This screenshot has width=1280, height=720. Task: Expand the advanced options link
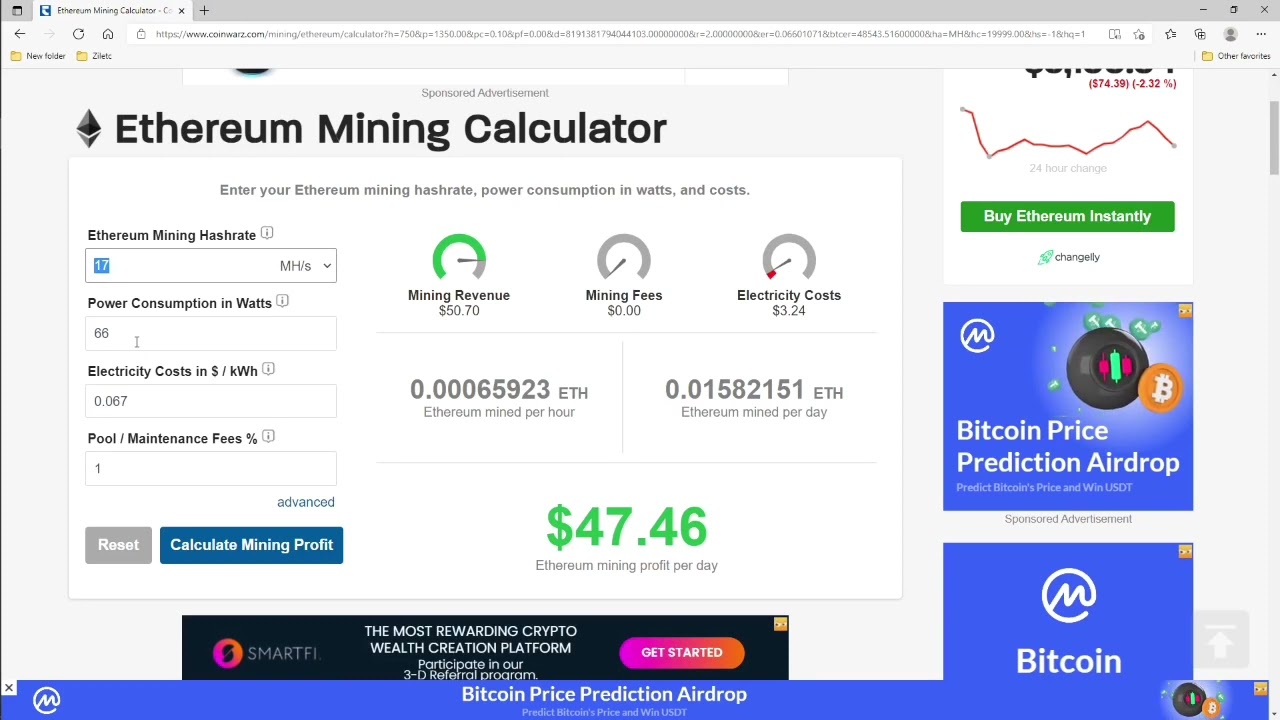coord(306,502)
